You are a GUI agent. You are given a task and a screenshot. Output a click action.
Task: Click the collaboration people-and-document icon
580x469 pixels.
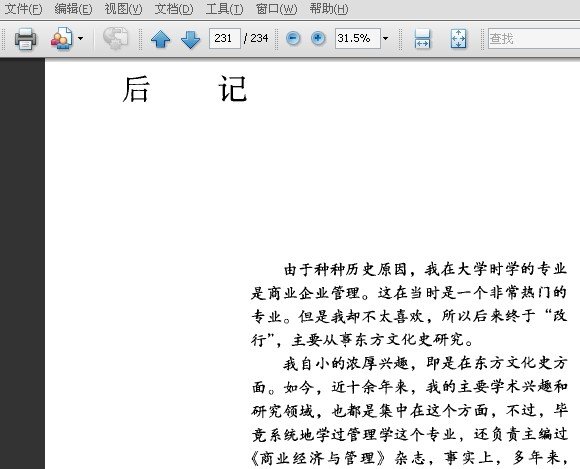(61, 38)
